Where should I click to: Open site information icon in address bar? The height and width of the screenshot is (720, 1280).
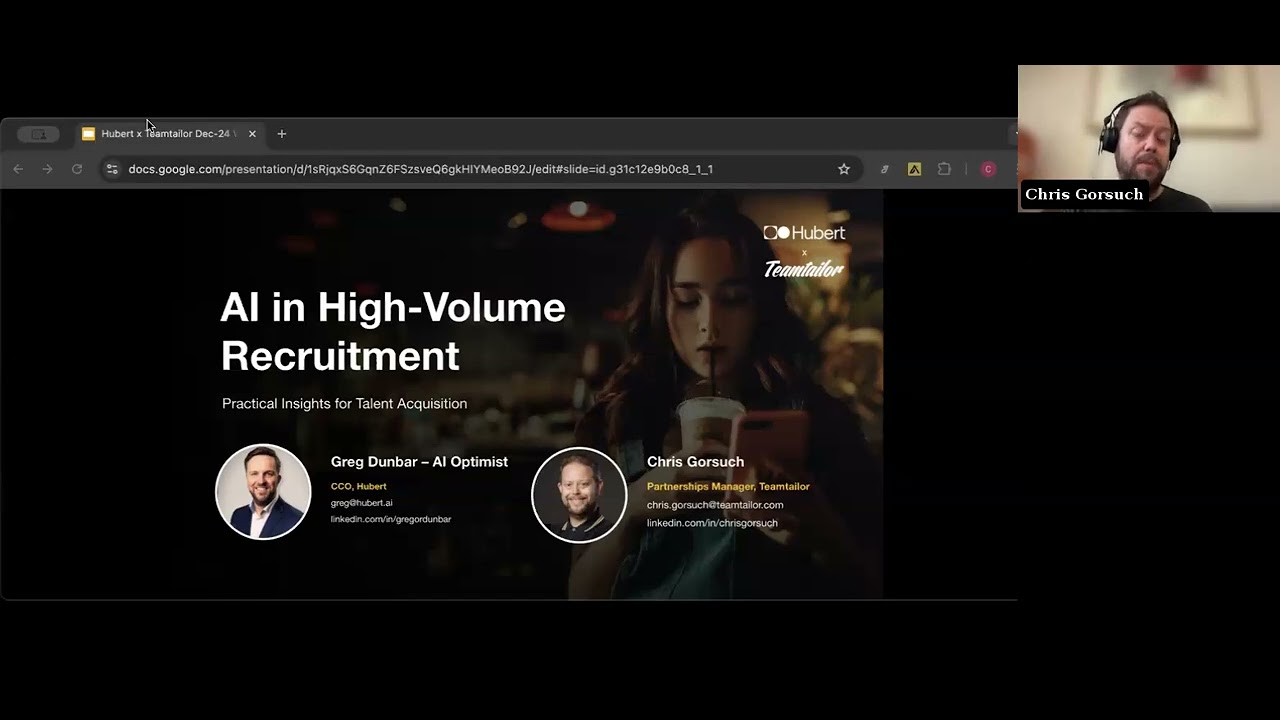[x=112, y=169]
